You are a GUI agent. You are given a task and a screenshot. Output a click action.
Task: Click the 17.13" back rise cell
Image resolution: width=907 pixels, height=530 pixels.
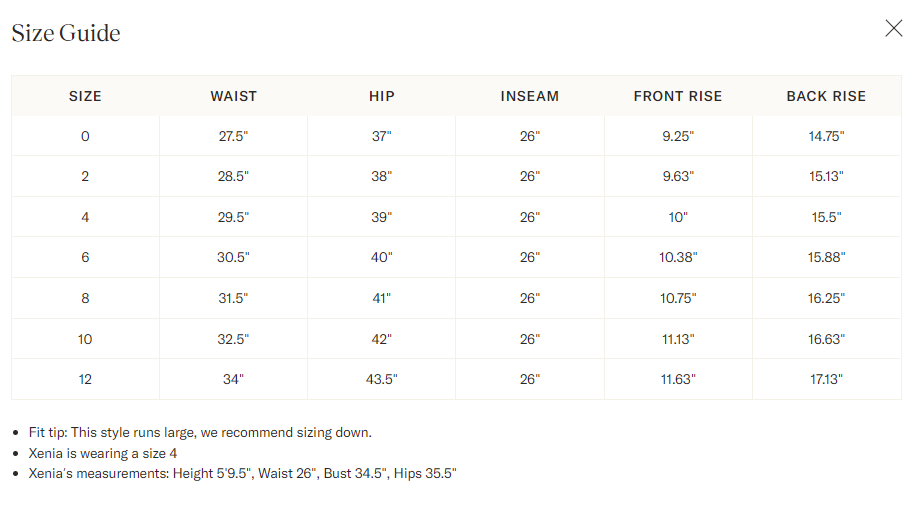pyautogui.click(x=826, y=379)
